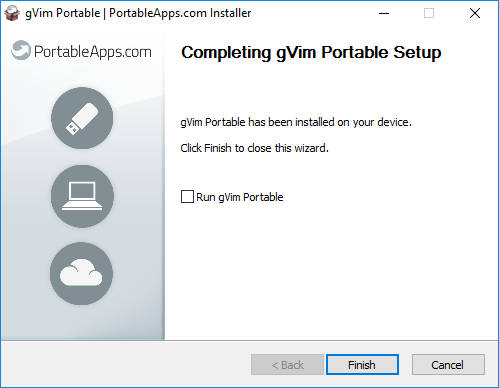This screenshot has width=499, height=388.
Task: Click the PortableApps.com swirl logo icon
Action: [x=21, y=51]
